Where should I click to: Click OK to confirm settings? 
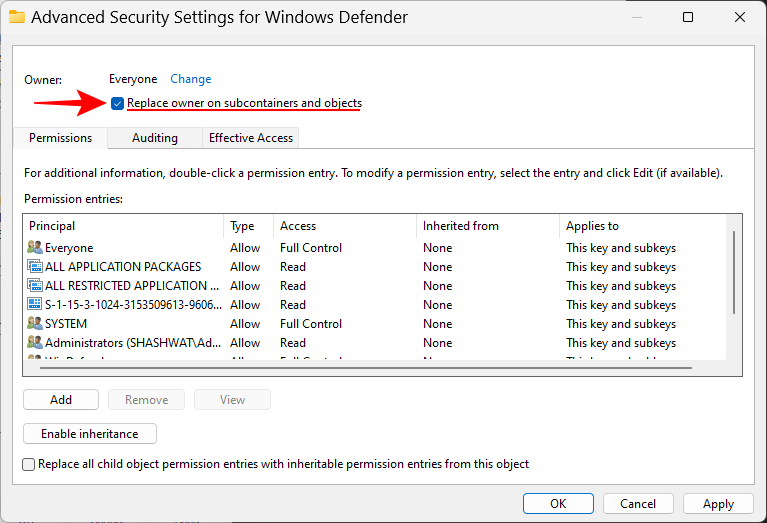(558, 504)
